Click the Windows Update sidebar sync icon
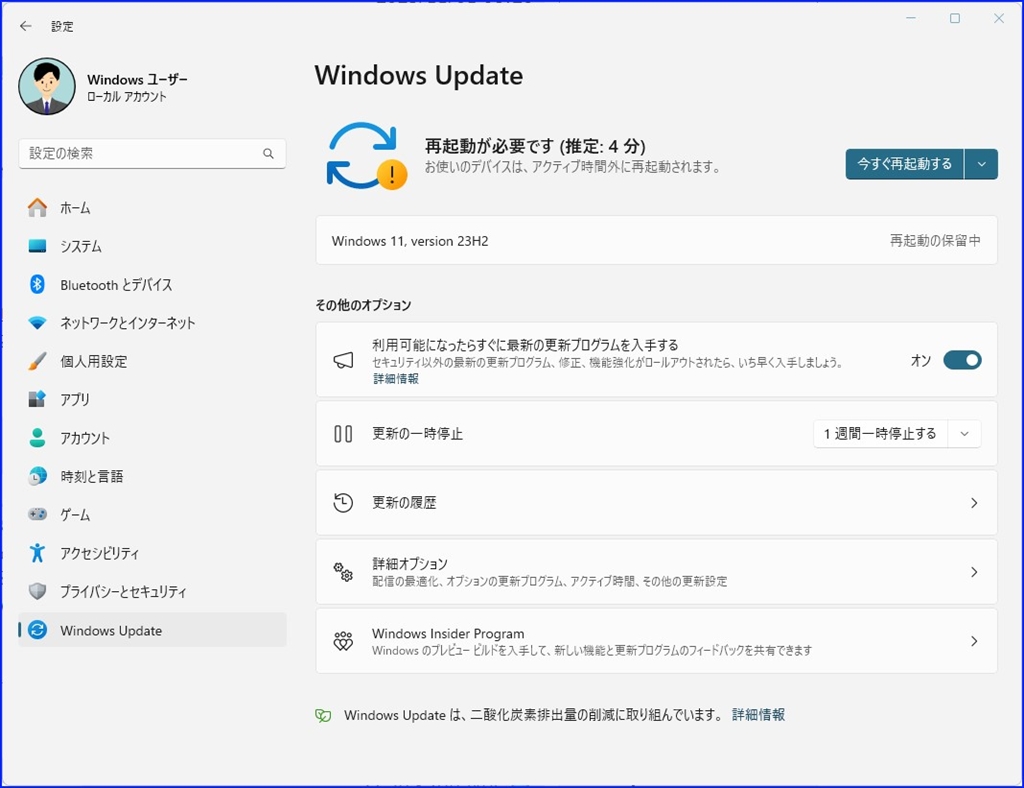 [37, 630]
